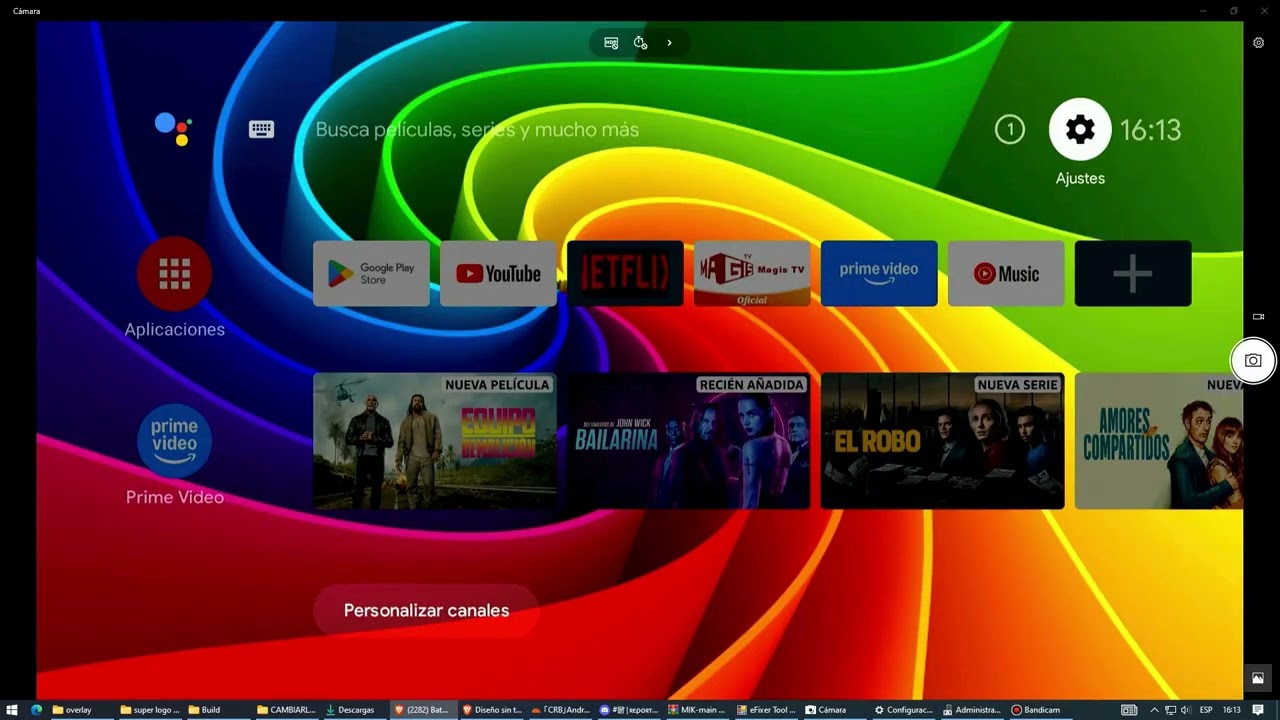
Task: Switch to the eFixer Tool taskbar window
Action: click(x=765, y=710)
